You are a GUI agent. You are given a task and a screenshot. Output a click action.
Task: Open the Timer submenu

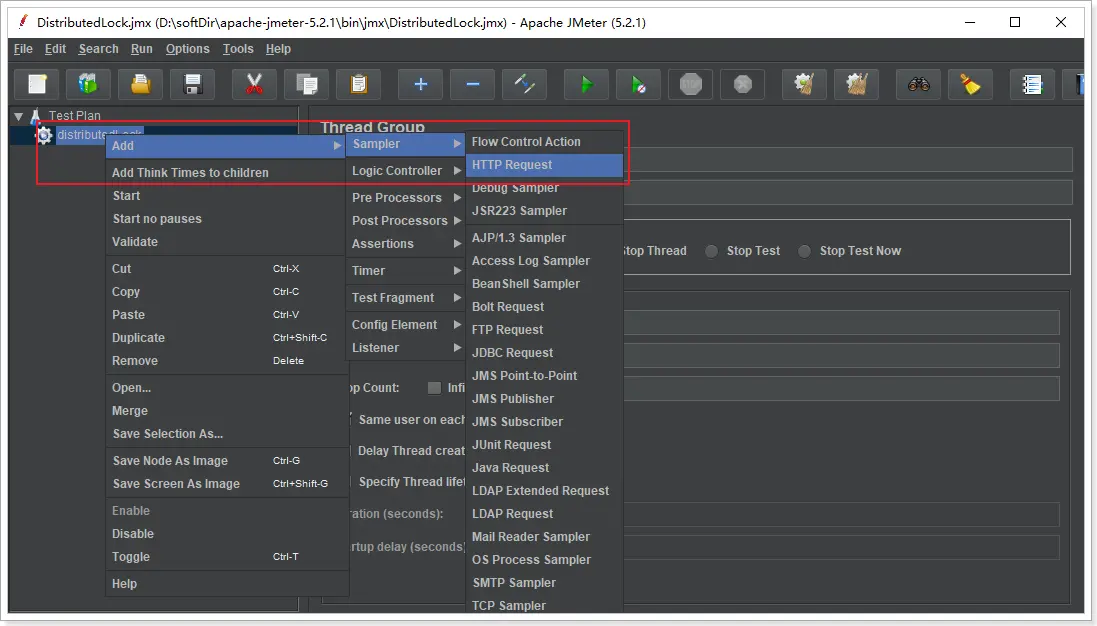tap(406, 271)
